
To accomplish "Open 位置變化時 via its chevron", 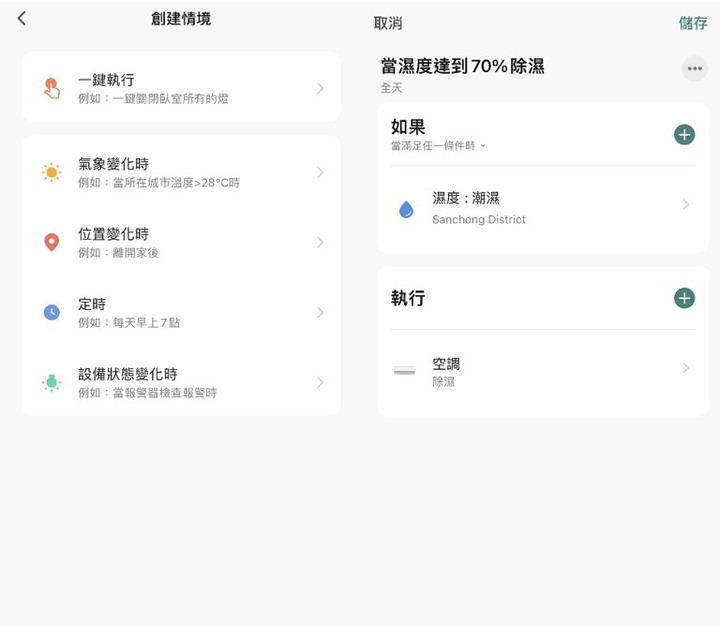I will pos(321,242).
